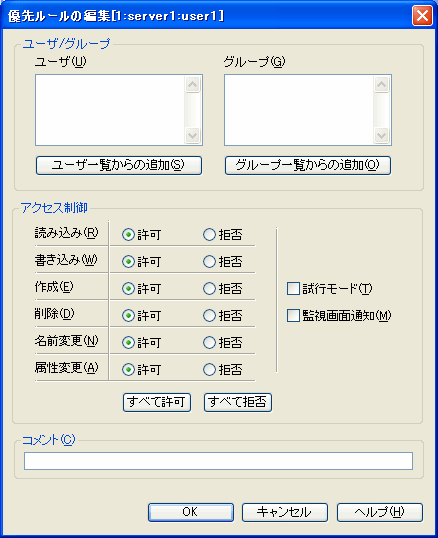Open help with ヘルプ(H) button

[x=380, y=512]
